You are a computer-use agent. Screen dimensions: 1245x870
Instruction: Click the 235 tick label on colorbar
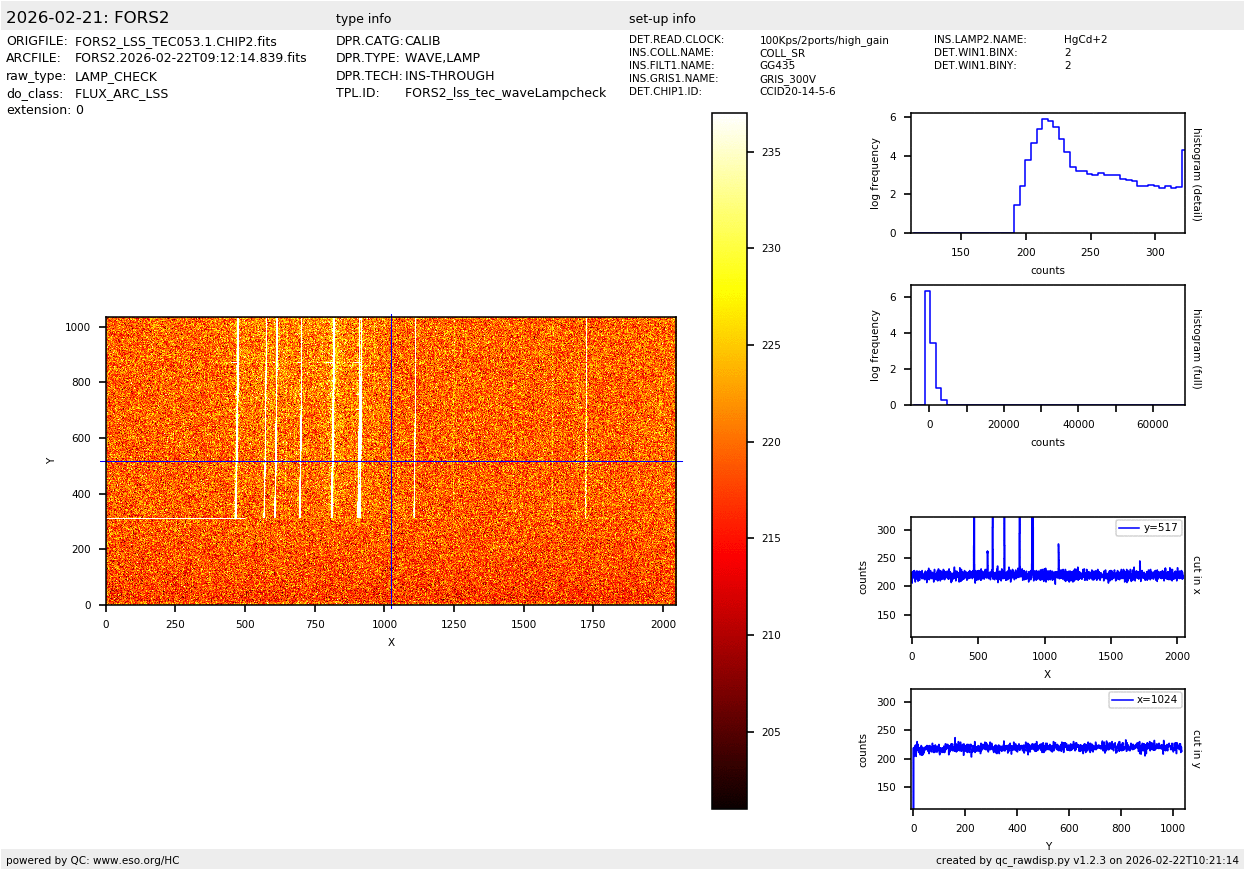pyautogui.click(x=771, y=153)
